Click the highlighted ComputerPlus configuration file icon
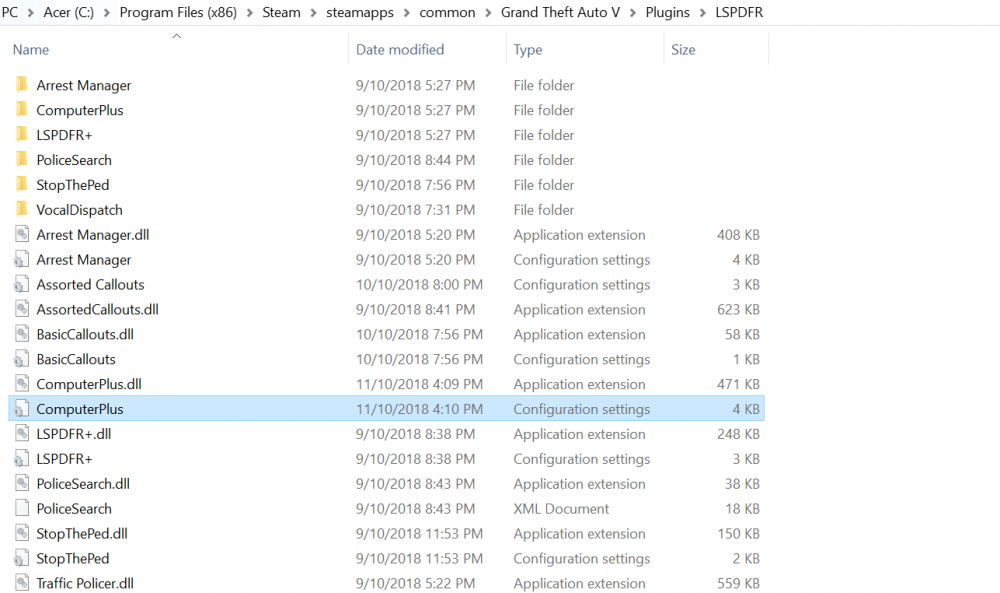1000x593 pixels. pyautogui.click(x=22, y=409)
